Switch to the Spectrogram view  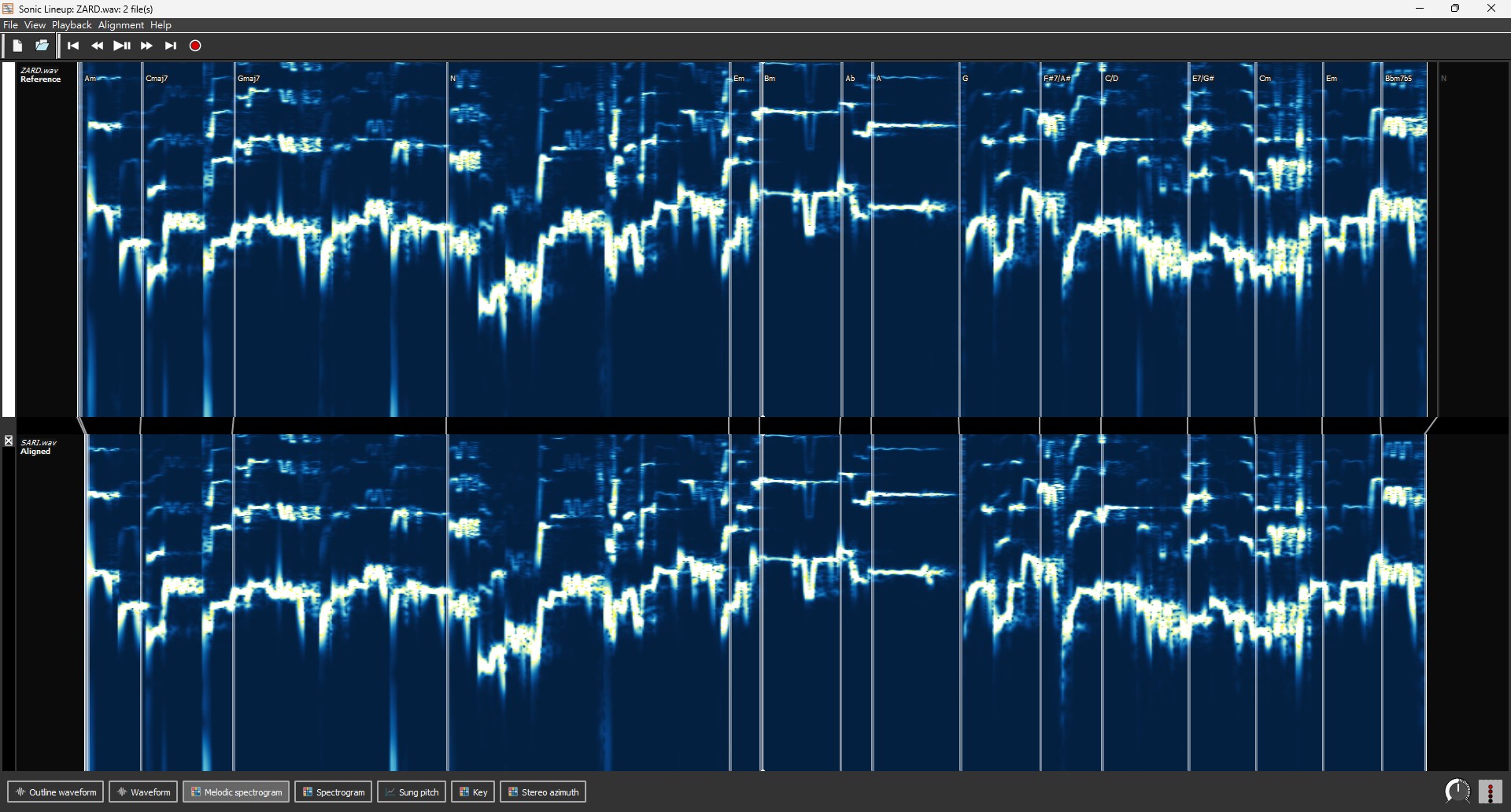(334, 792)
